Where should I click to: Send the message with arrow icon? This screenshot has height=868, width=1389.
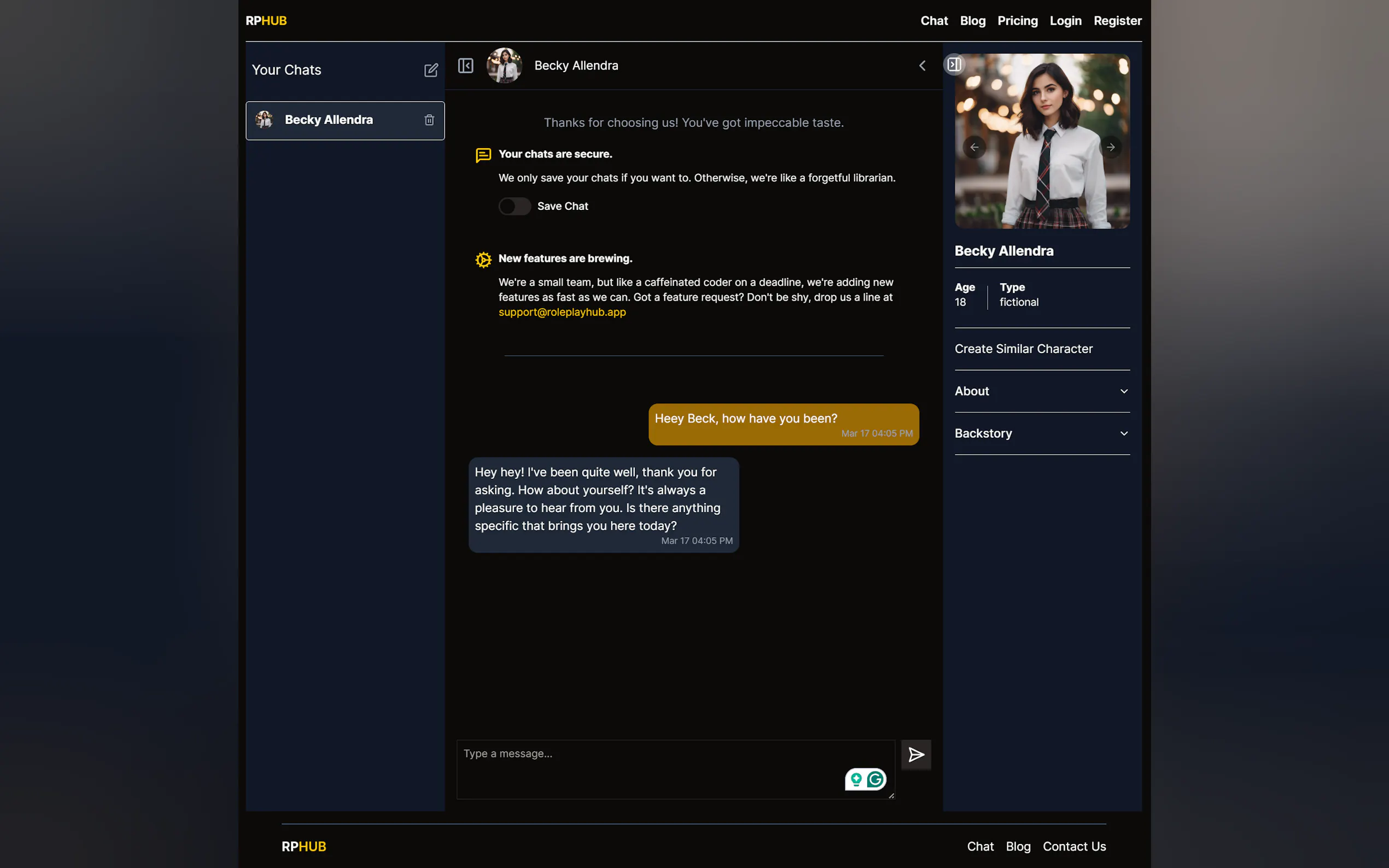pos(916,754)
